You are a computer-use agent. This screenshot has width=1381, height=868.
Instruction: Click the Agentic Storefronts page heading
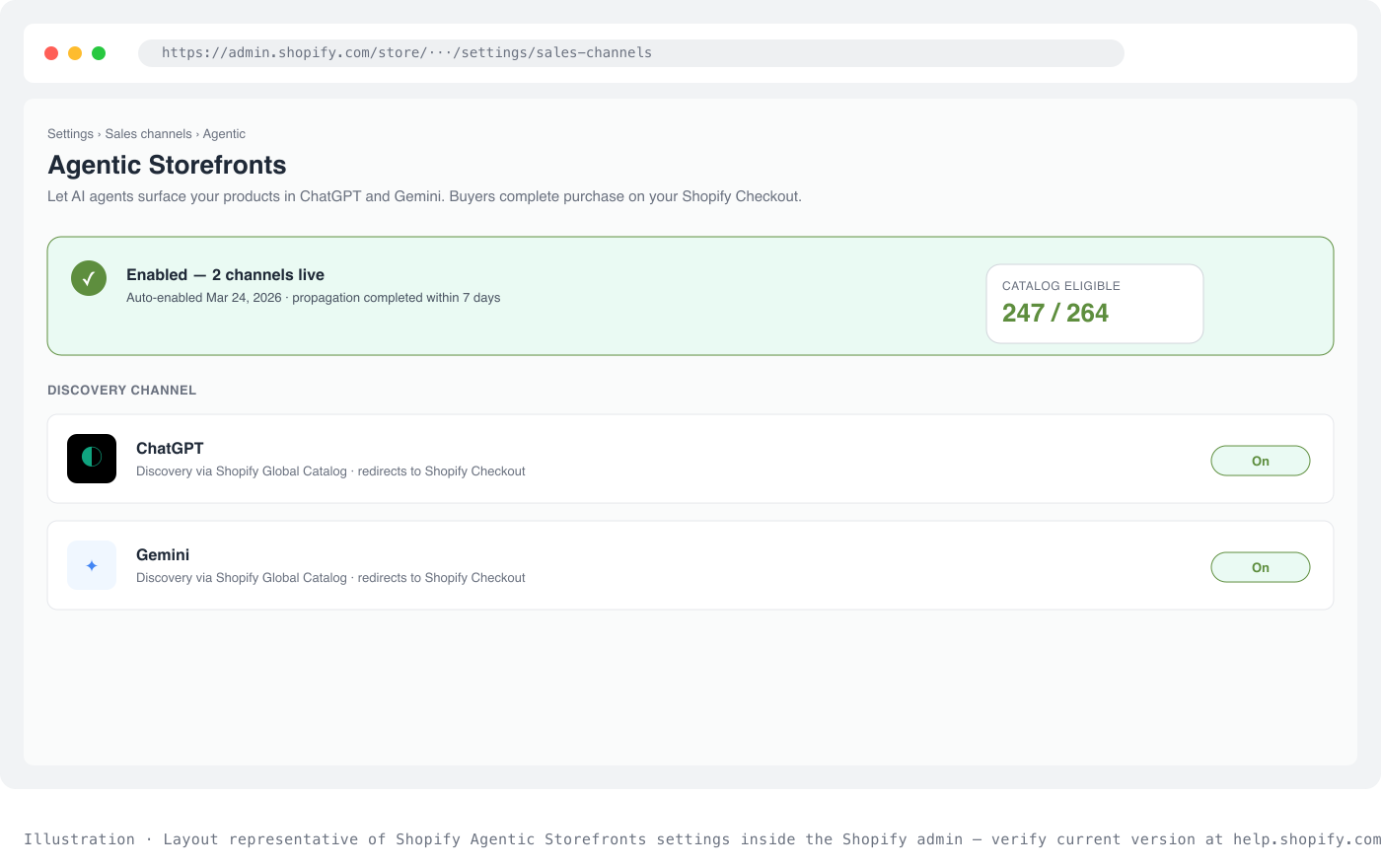[167, 165]
